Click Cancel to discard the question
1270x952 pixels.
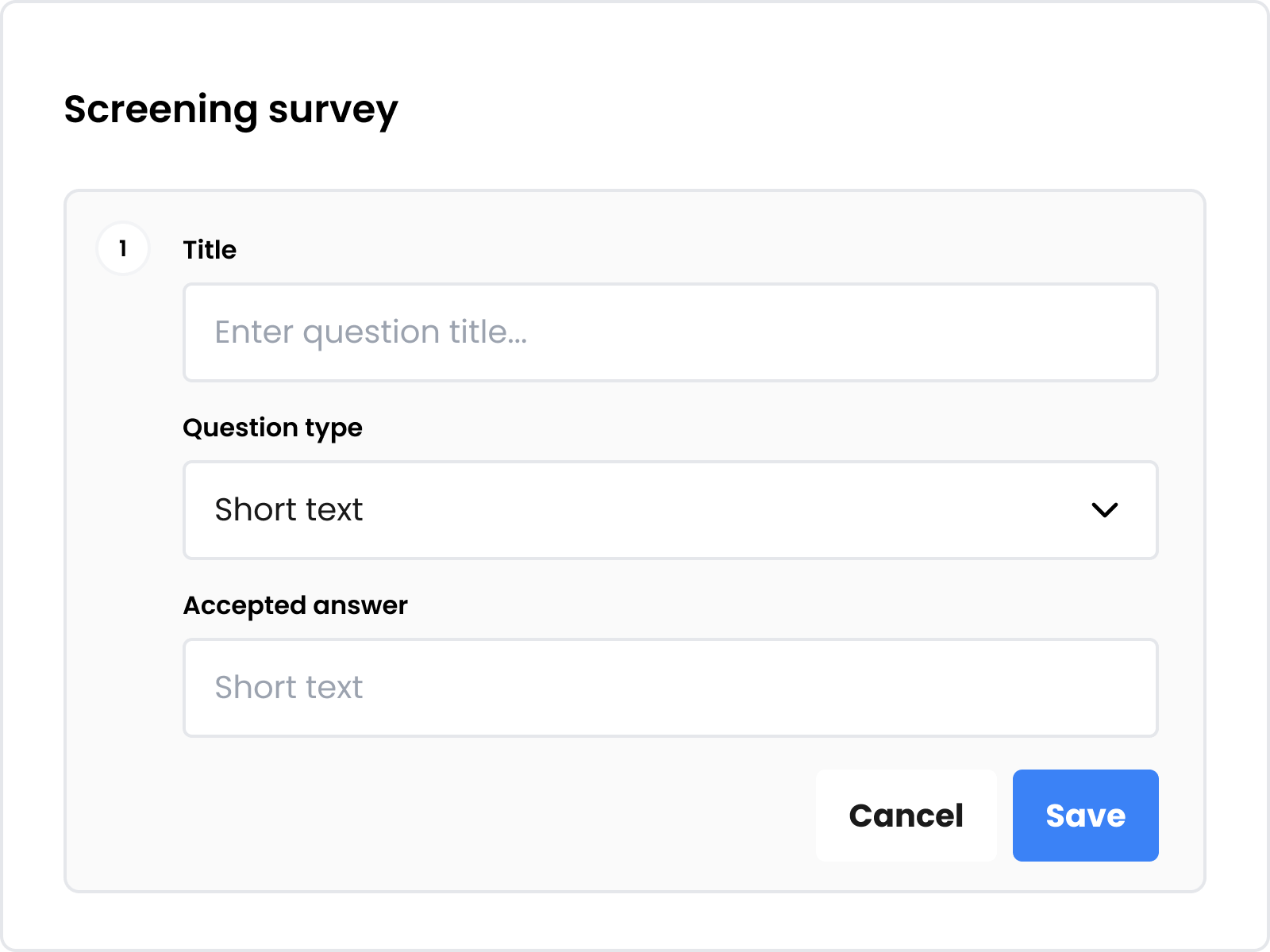tap(906, 816)
